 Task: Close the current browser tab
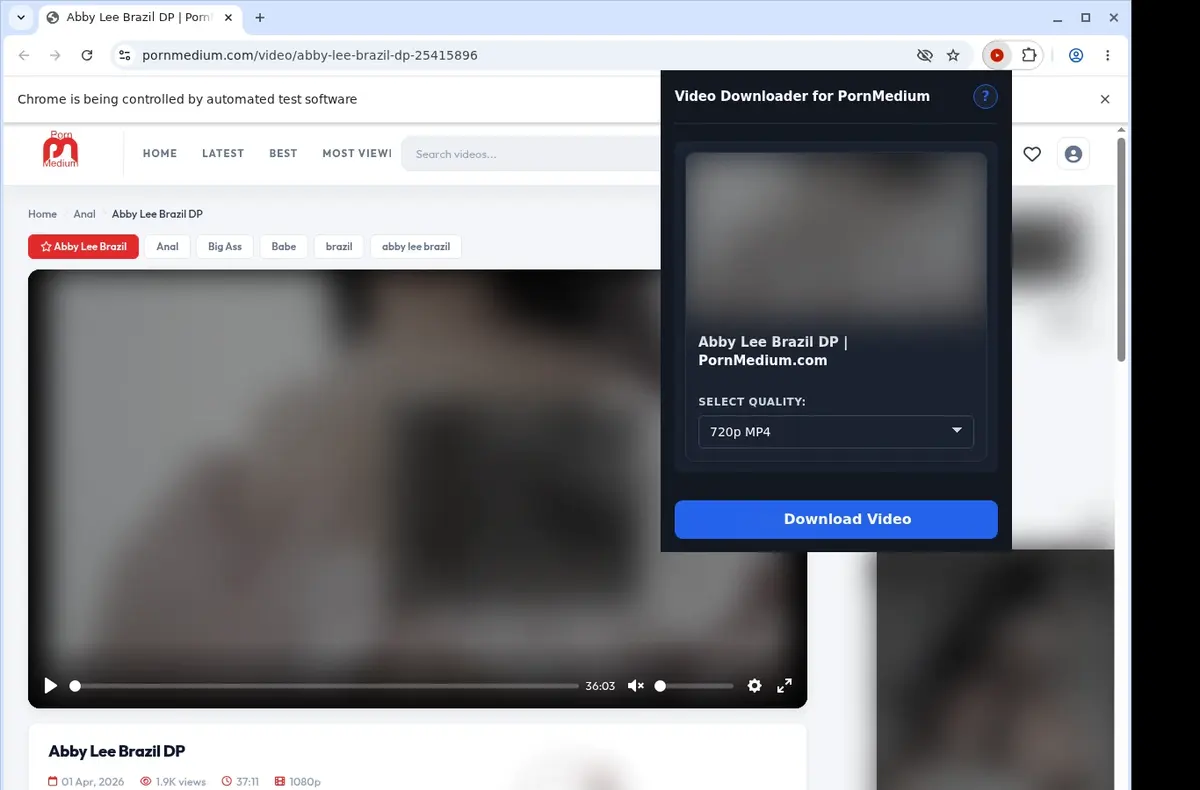coord(229,18)
